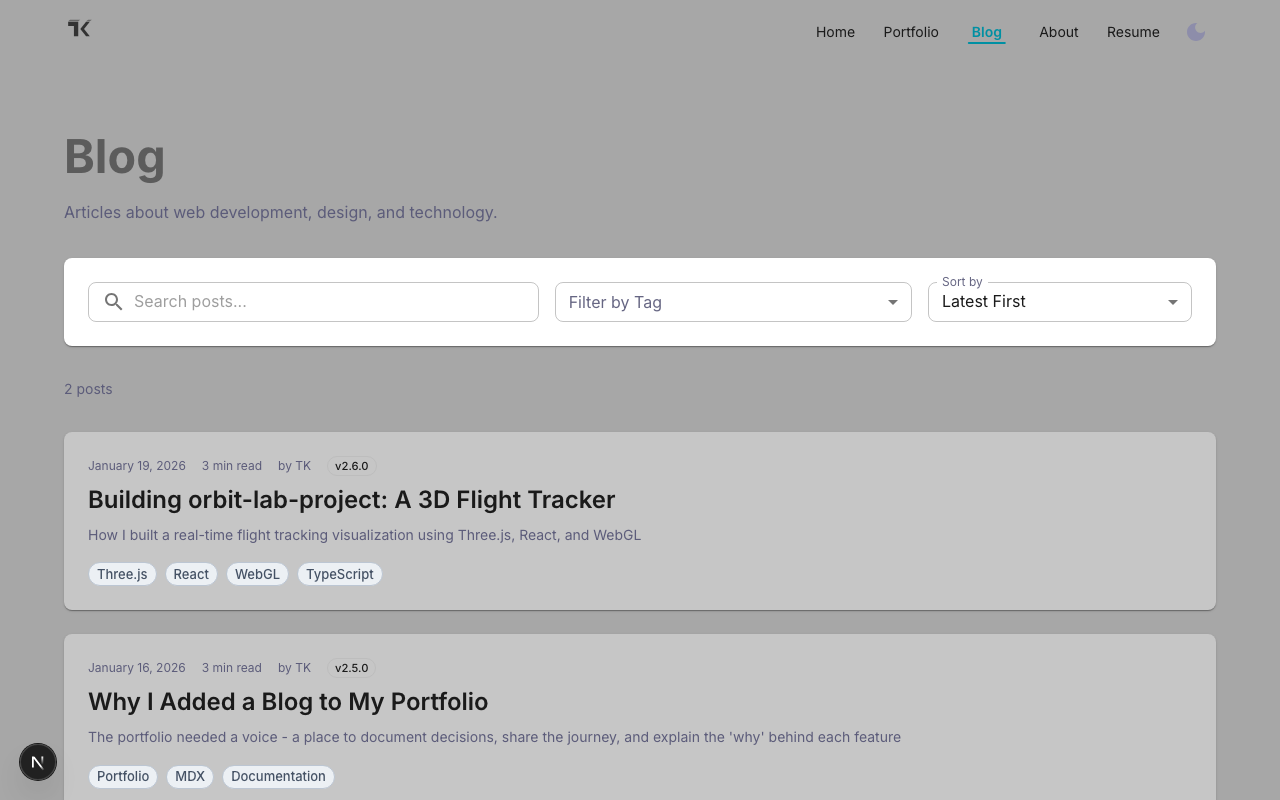Click the TypeScript tag chip

coord(339,574)
